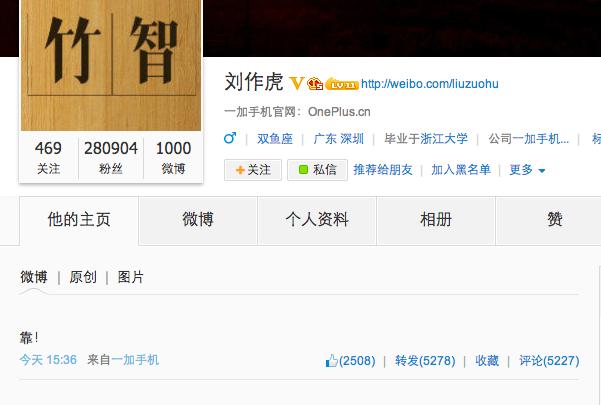
Task: Switch to the 个人资料 tab
Action: coord(317,220)
